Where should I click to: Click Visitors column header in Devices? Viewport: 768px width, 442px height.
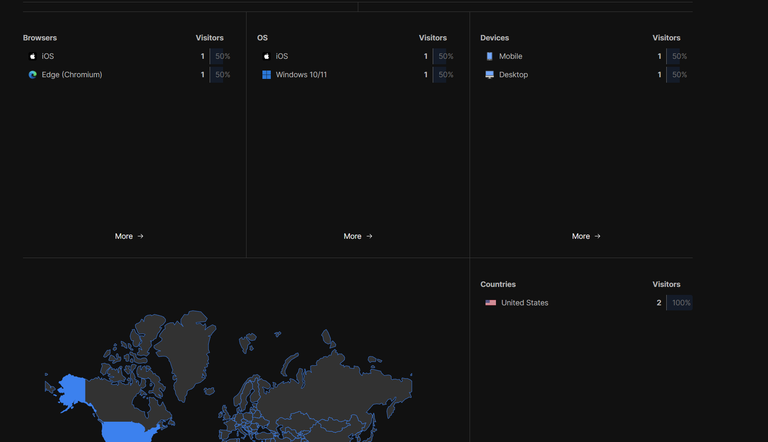point(666,38)
